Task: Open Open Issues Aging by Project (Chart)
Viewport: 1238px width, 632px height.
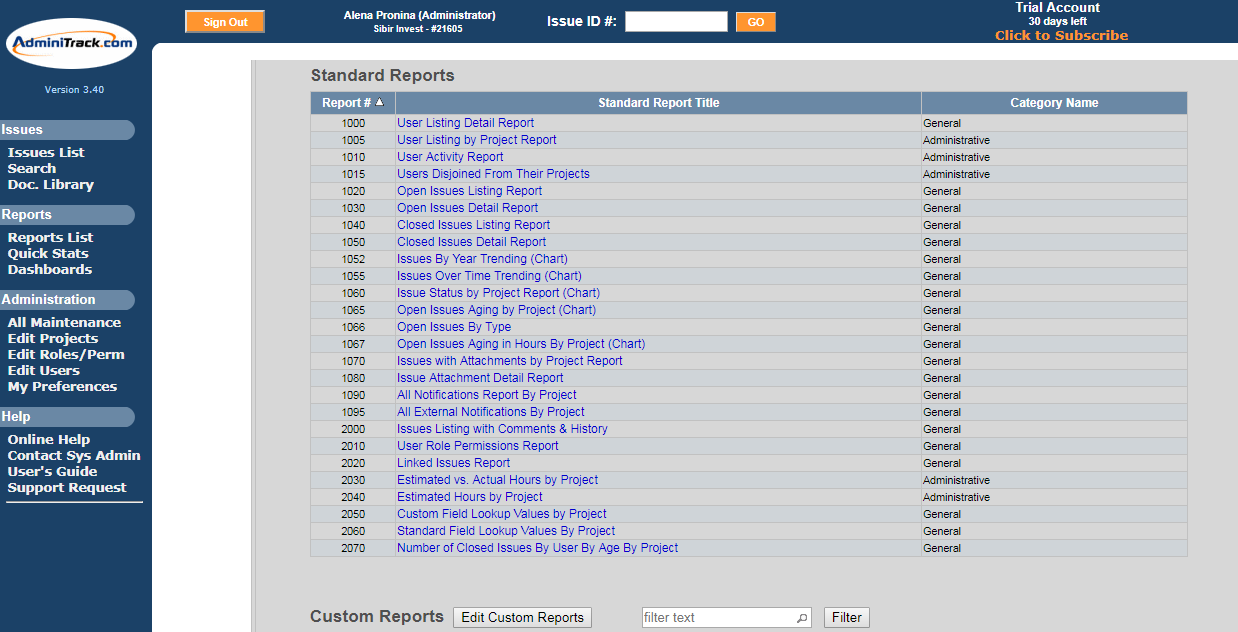Action: [x=496, y=310]
